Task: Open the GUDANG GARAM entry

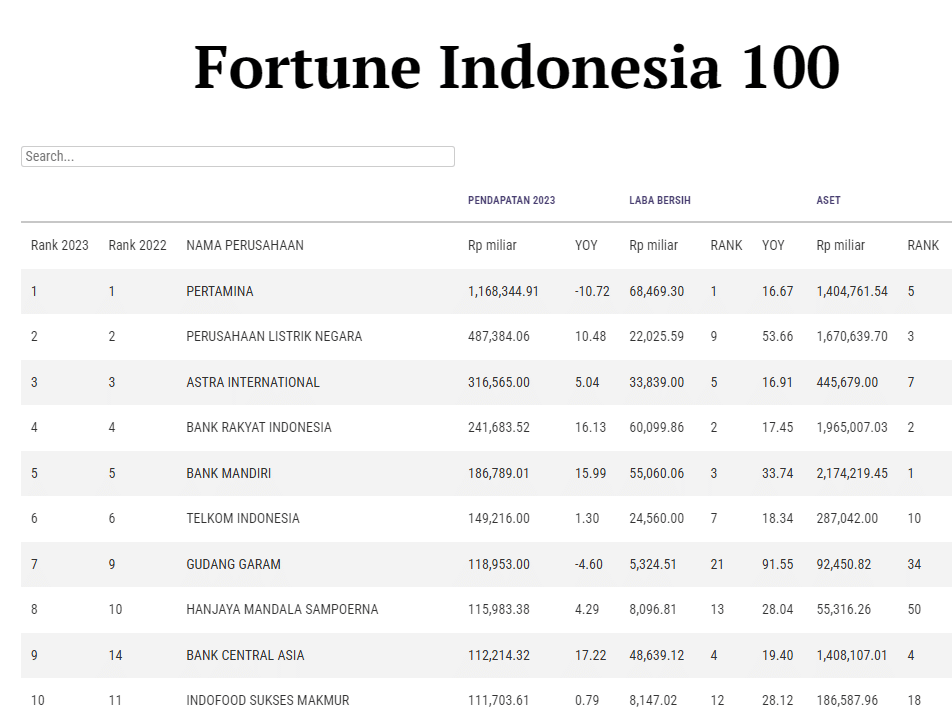Action: [233, 564]
